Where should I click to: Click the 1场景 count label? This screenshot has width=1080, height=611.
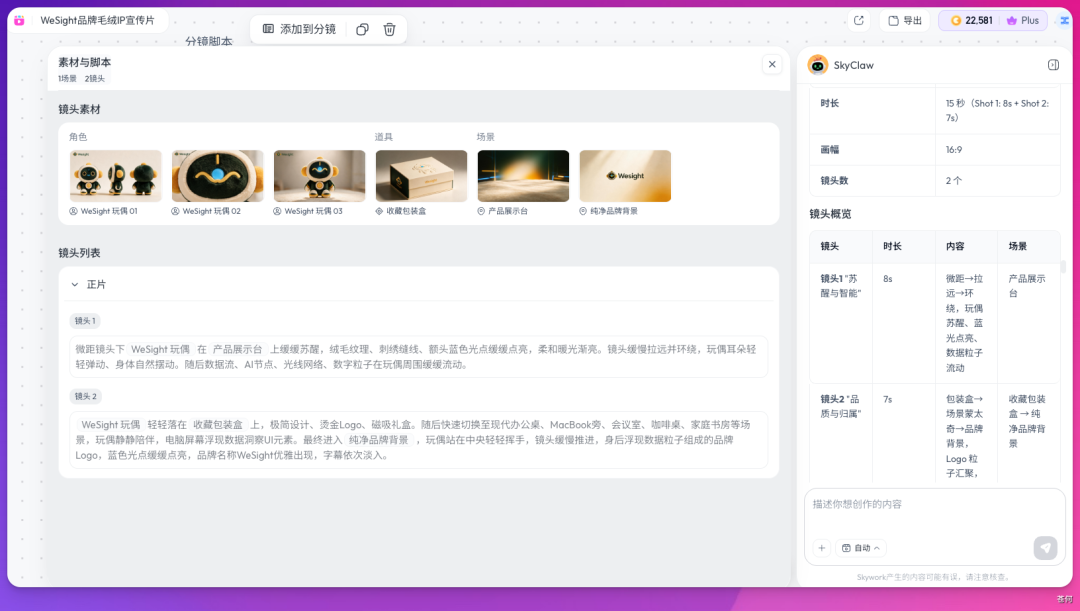tap(68, 79)
